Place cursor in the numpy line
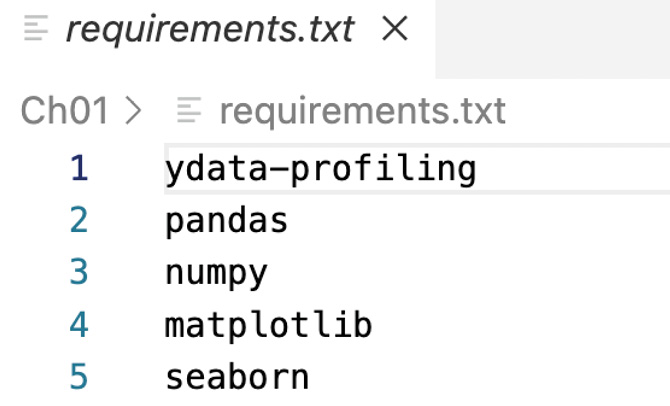Viewport: 670px width, 406px height. 216,274
